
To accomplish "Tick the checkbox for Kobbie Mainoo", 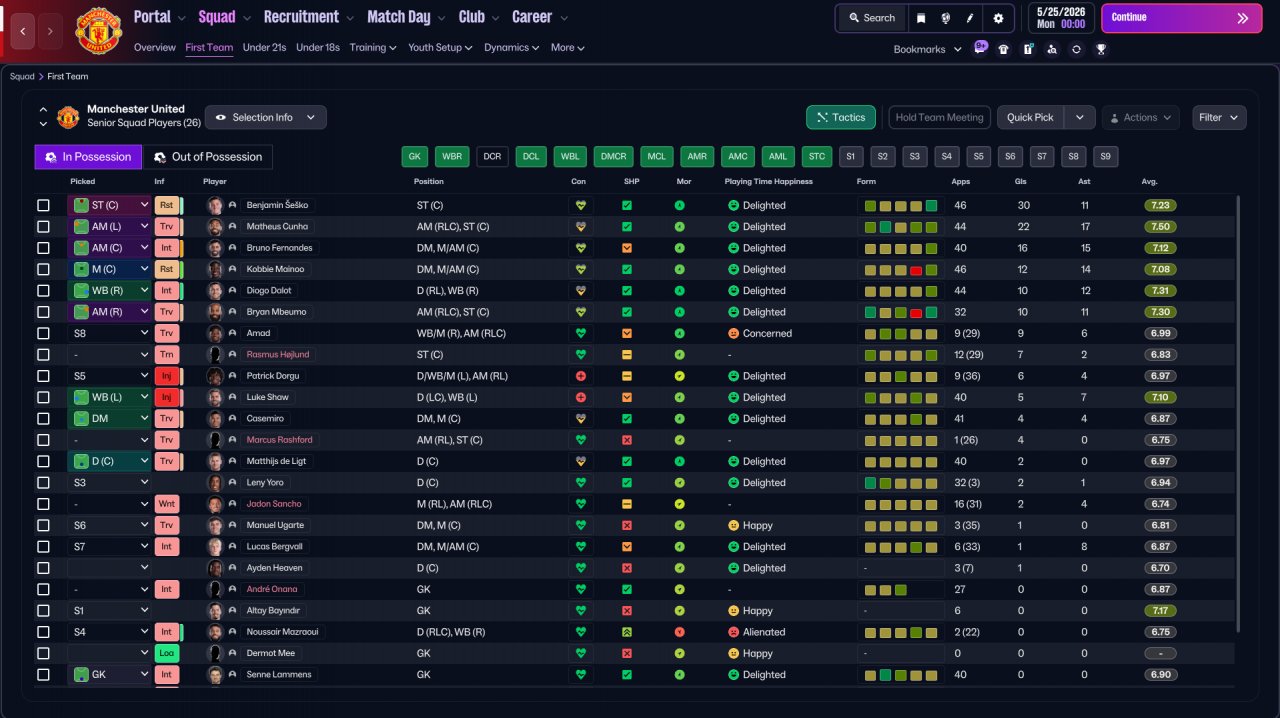I will (x=43, y=269).
